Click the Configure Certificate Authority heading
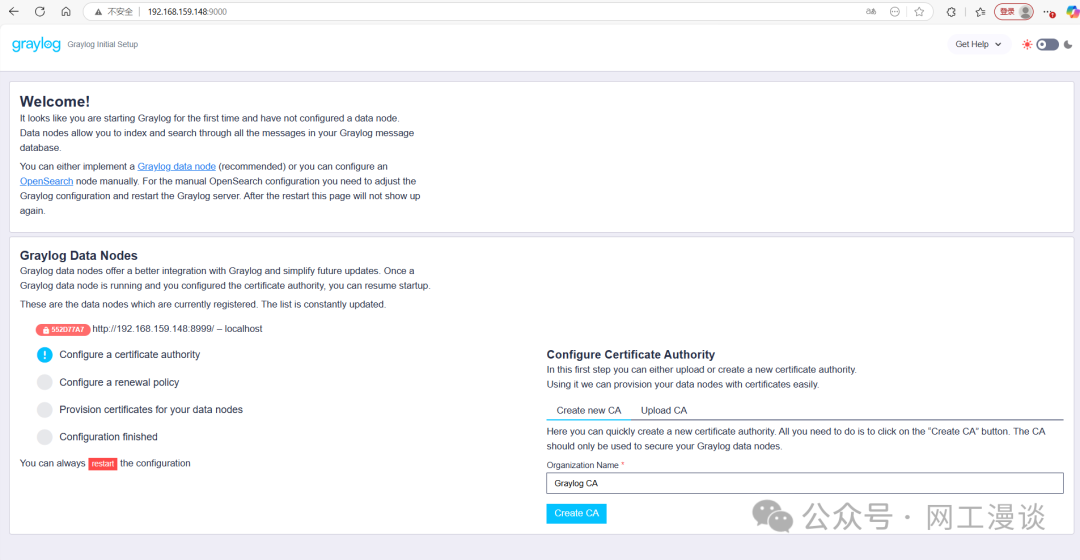 (x=631, y=354)
